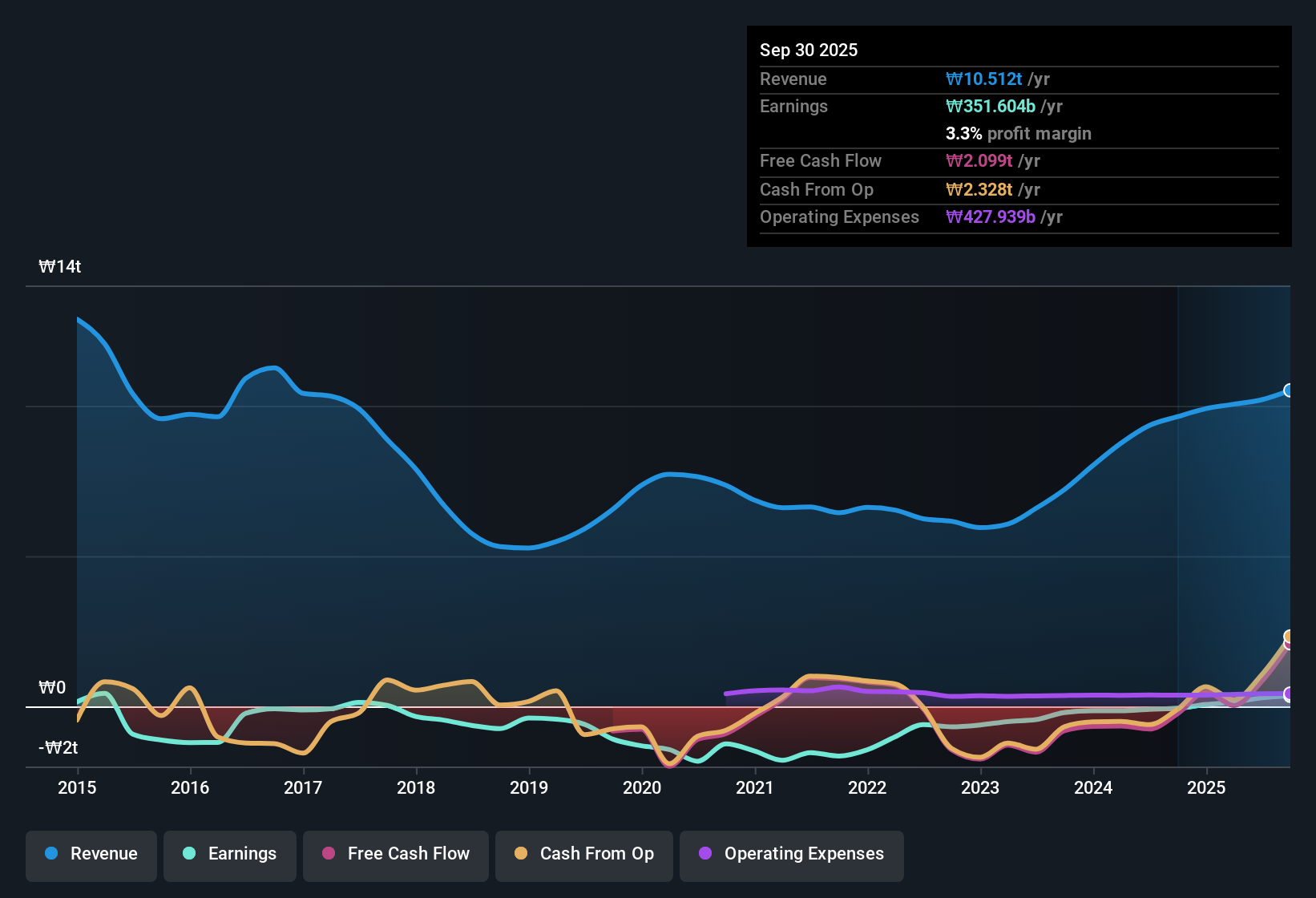
Task: Click the orange Cash From Op dot icon
Action: coord(521,855)
